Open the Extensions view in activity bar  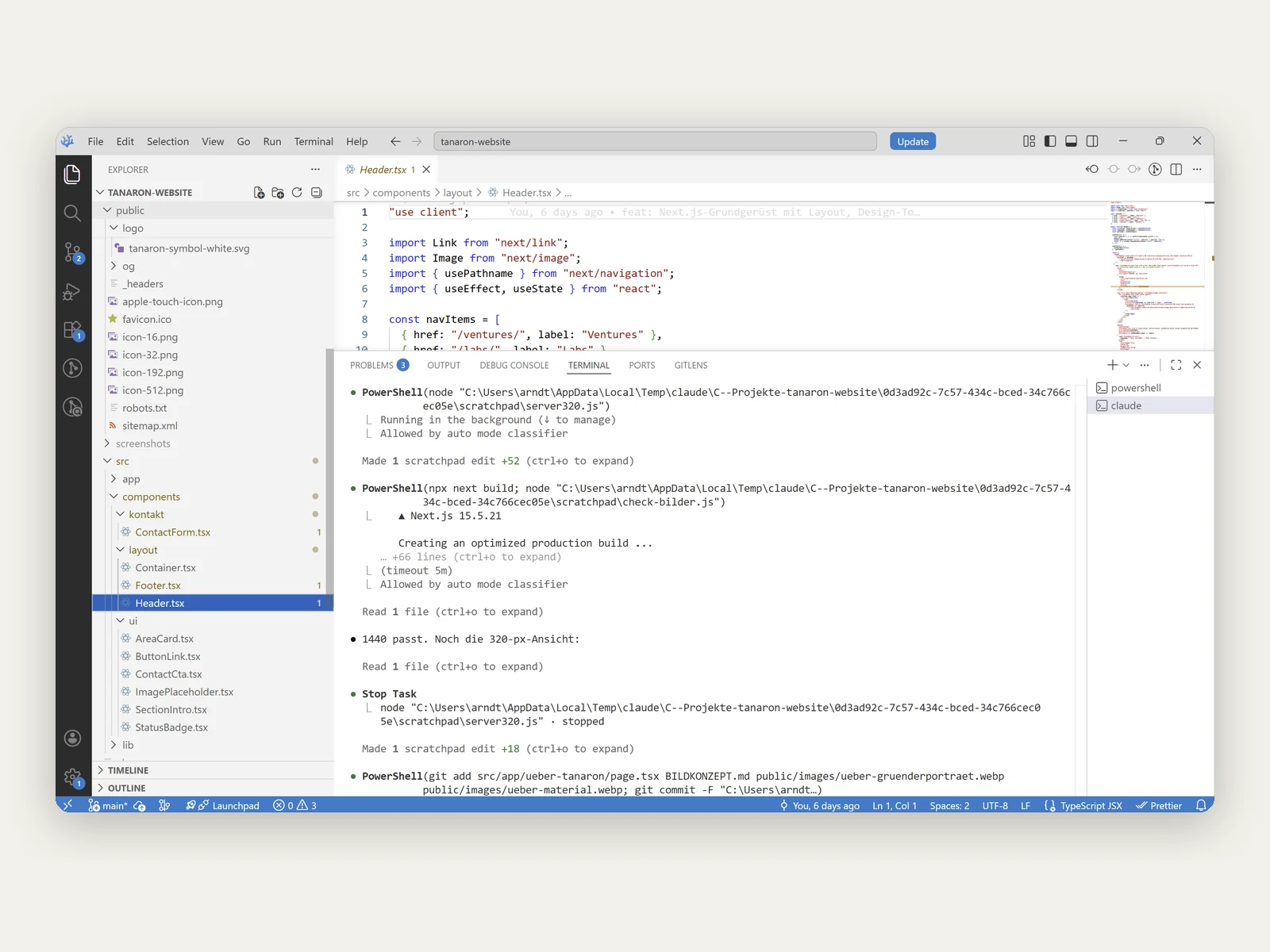click(72, 330)
